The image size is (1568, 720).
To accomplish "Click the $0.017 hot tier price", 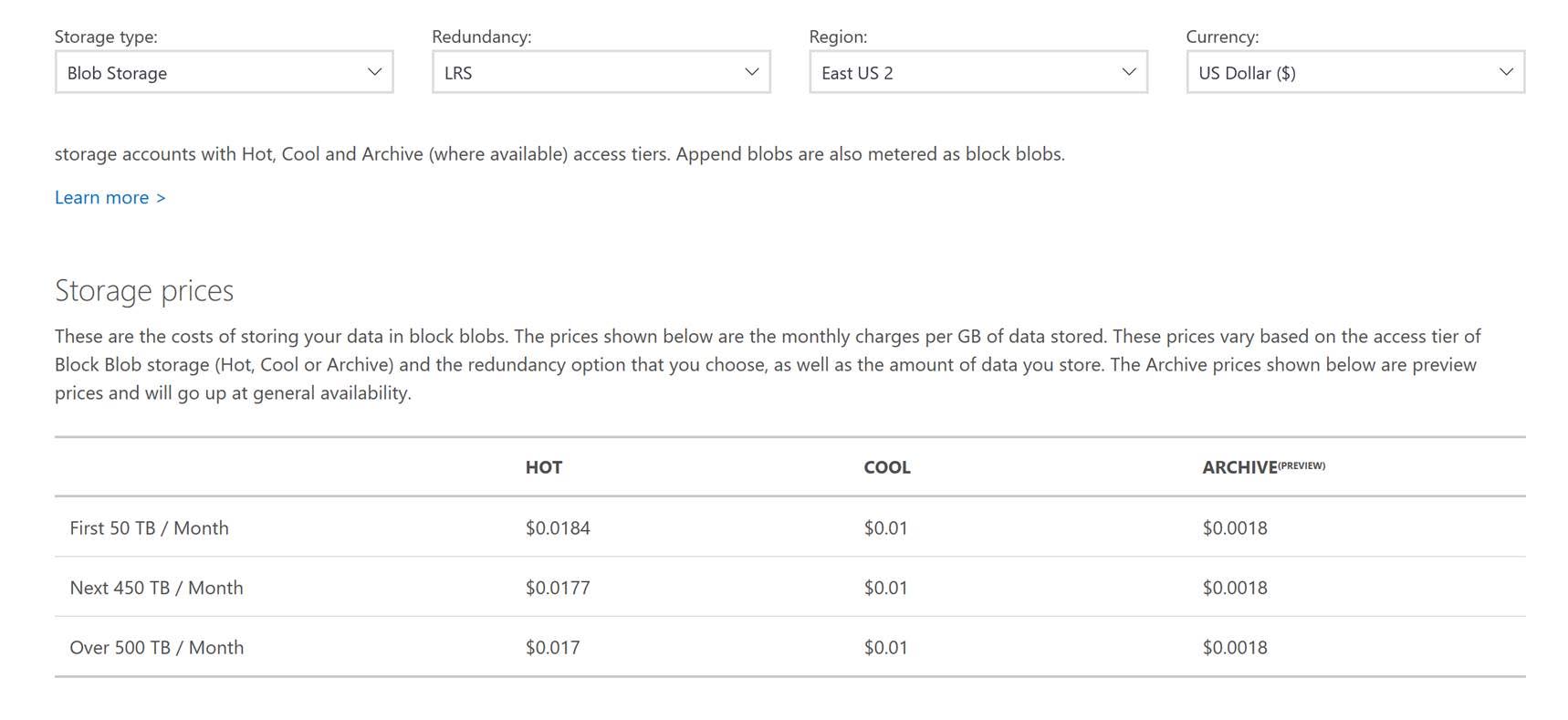I will (x=552, y=648).
